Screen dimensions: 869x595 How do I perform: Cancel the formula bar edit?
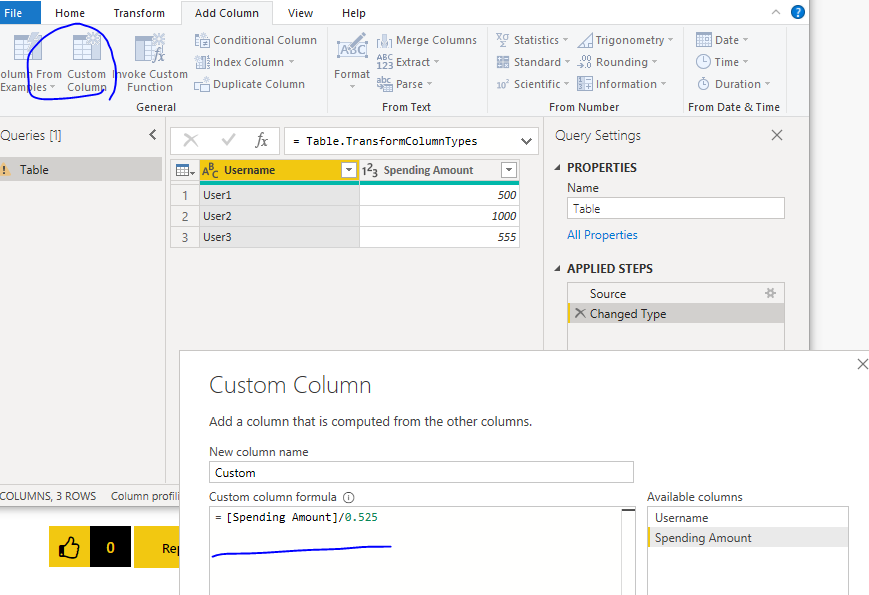click(191, 141)
